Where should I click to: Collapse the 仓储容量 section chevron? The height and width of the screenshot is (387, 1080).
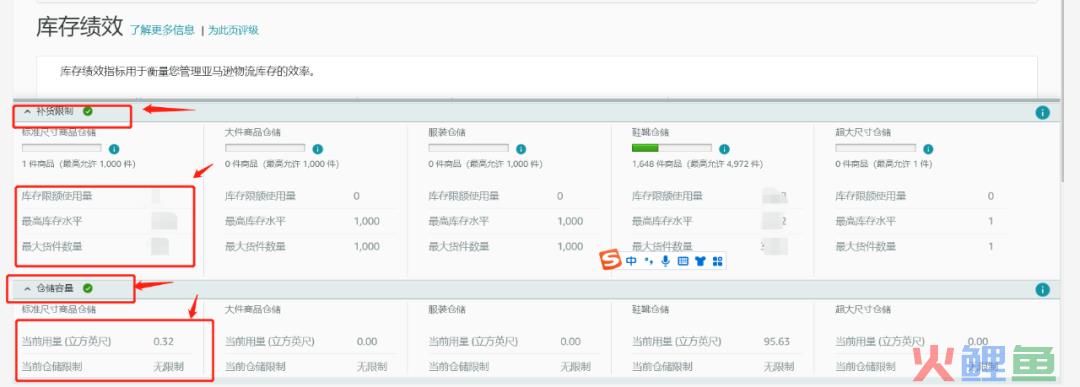(28, 289)
